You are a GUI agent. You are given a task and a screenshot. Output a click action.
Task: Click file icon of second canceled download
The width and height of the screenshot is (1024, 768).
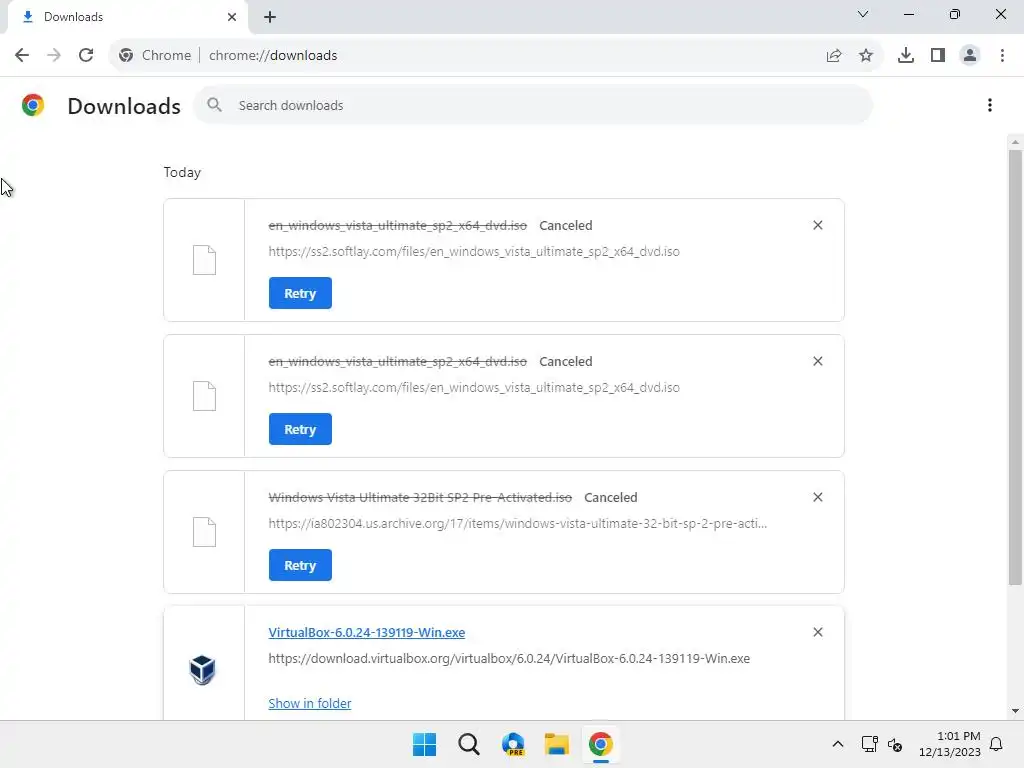pos(204,396)
